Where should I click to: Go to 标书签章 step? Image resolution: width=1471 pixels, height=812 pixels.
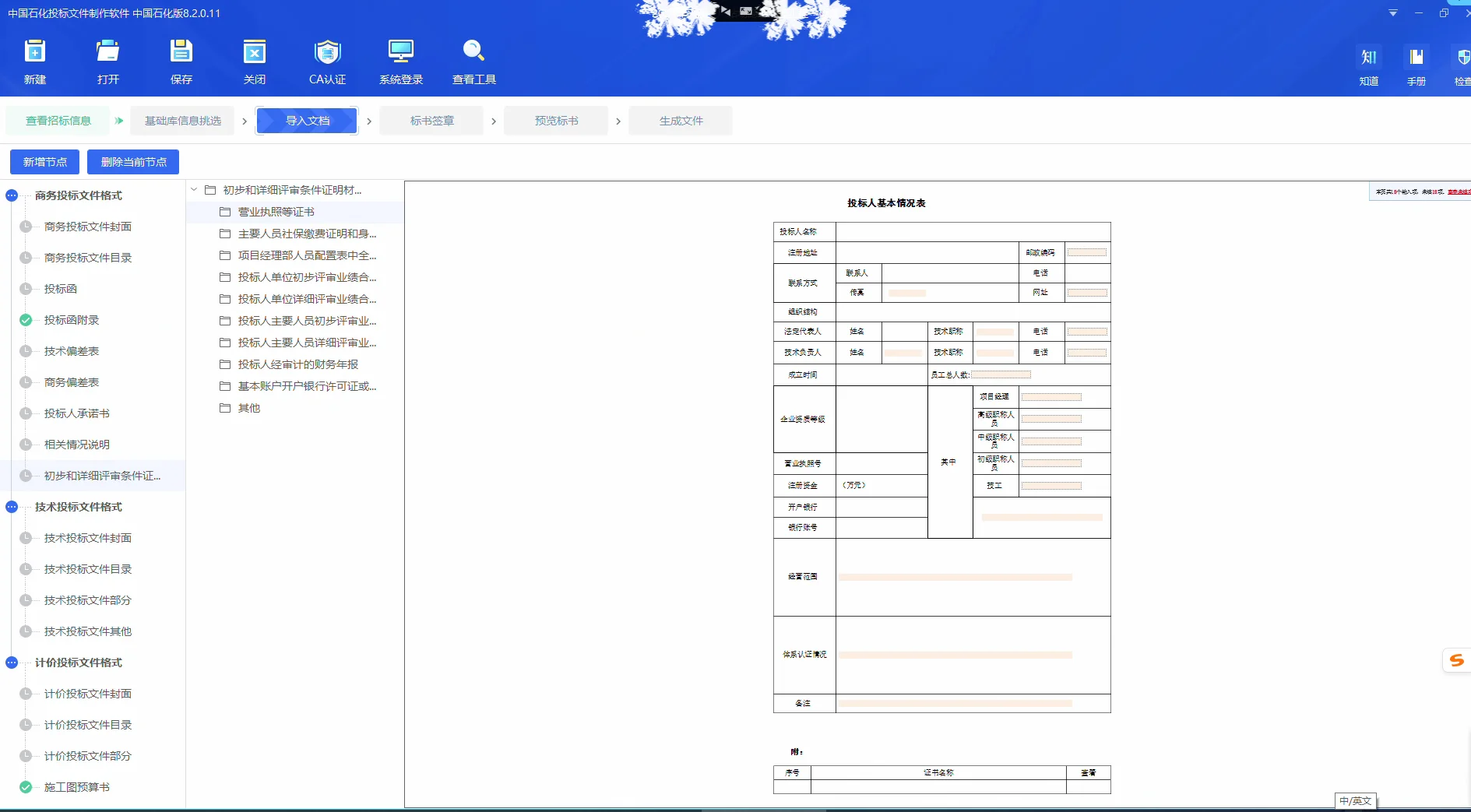click(432, 121)
